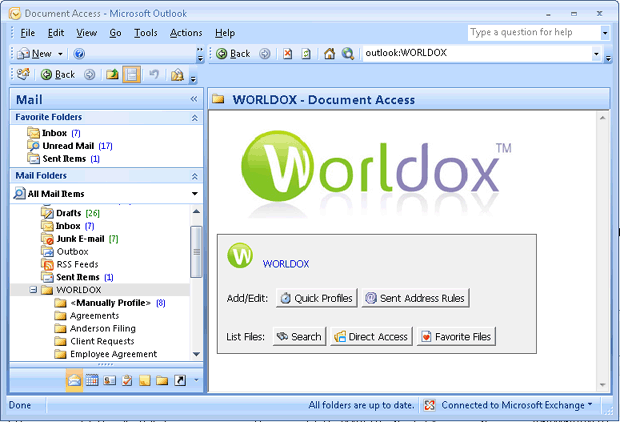Open the address bar dropdown arrow
This screenshot has width=620, height=422.
point(596,53)
